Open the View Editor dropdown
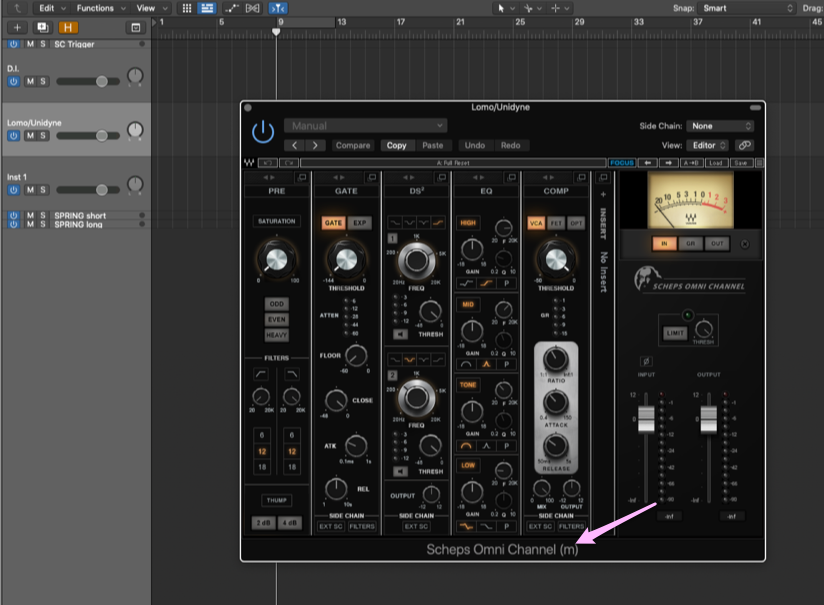 [707, 146]
